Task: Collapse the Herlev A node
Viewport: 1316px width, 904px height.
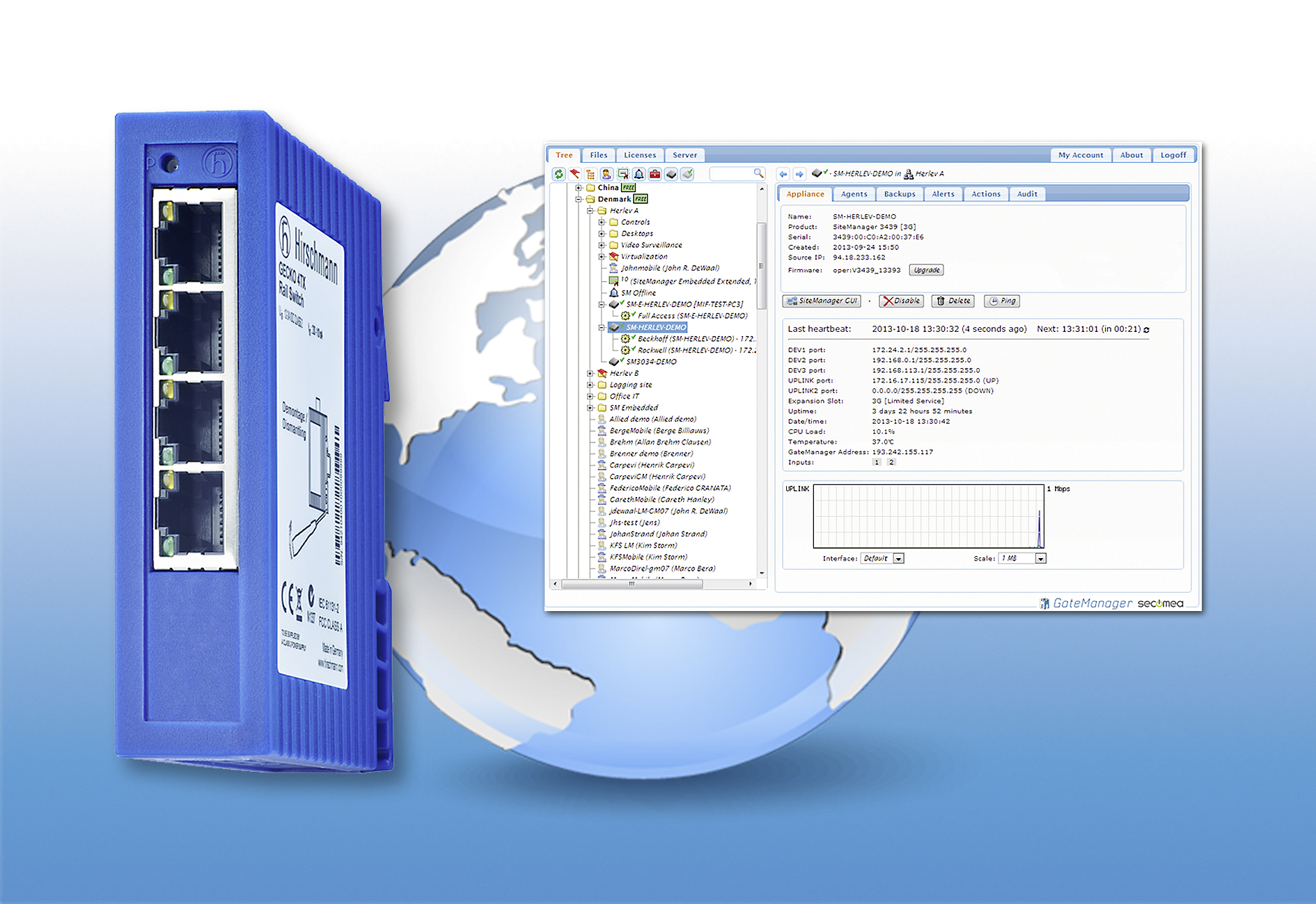Action: point(590,211)
